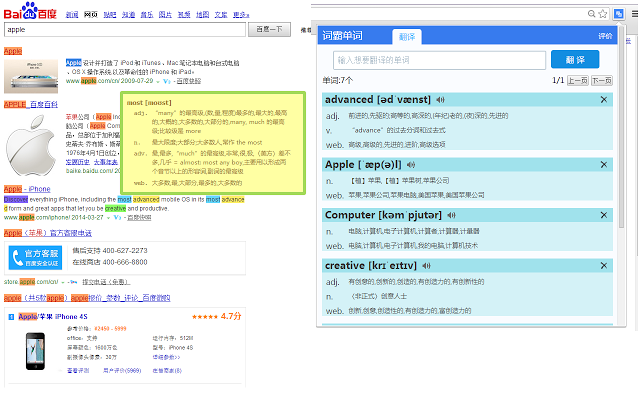The height and width of the screenshot is (400, 640).
Task: Play pronunciation audio for creative
Action: [426, 266]
